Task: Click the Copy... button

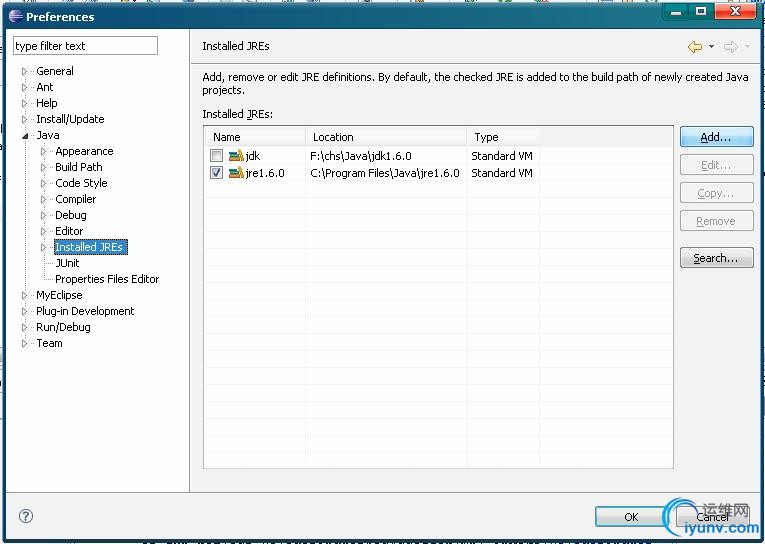Action: (716, 193)
